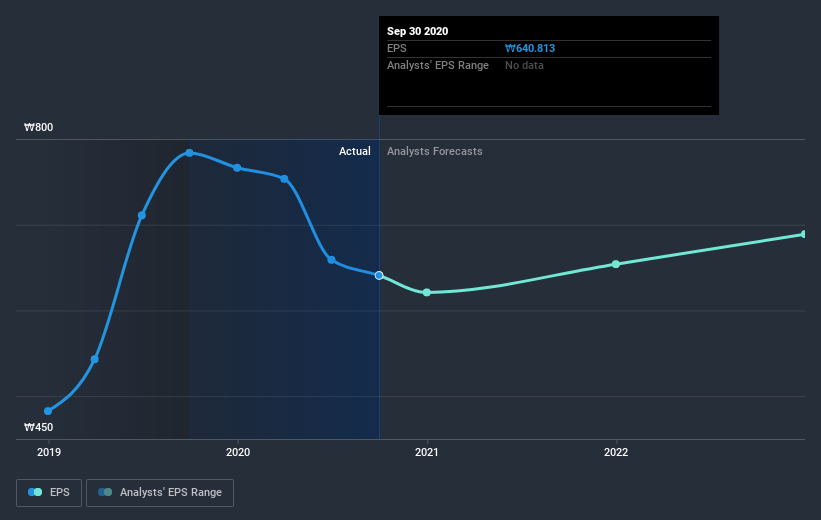This screenshot has height=520, width=821.
Task: Click the Analysts Forecasts label
Action: pyautogui.click(x=435, y=151)
